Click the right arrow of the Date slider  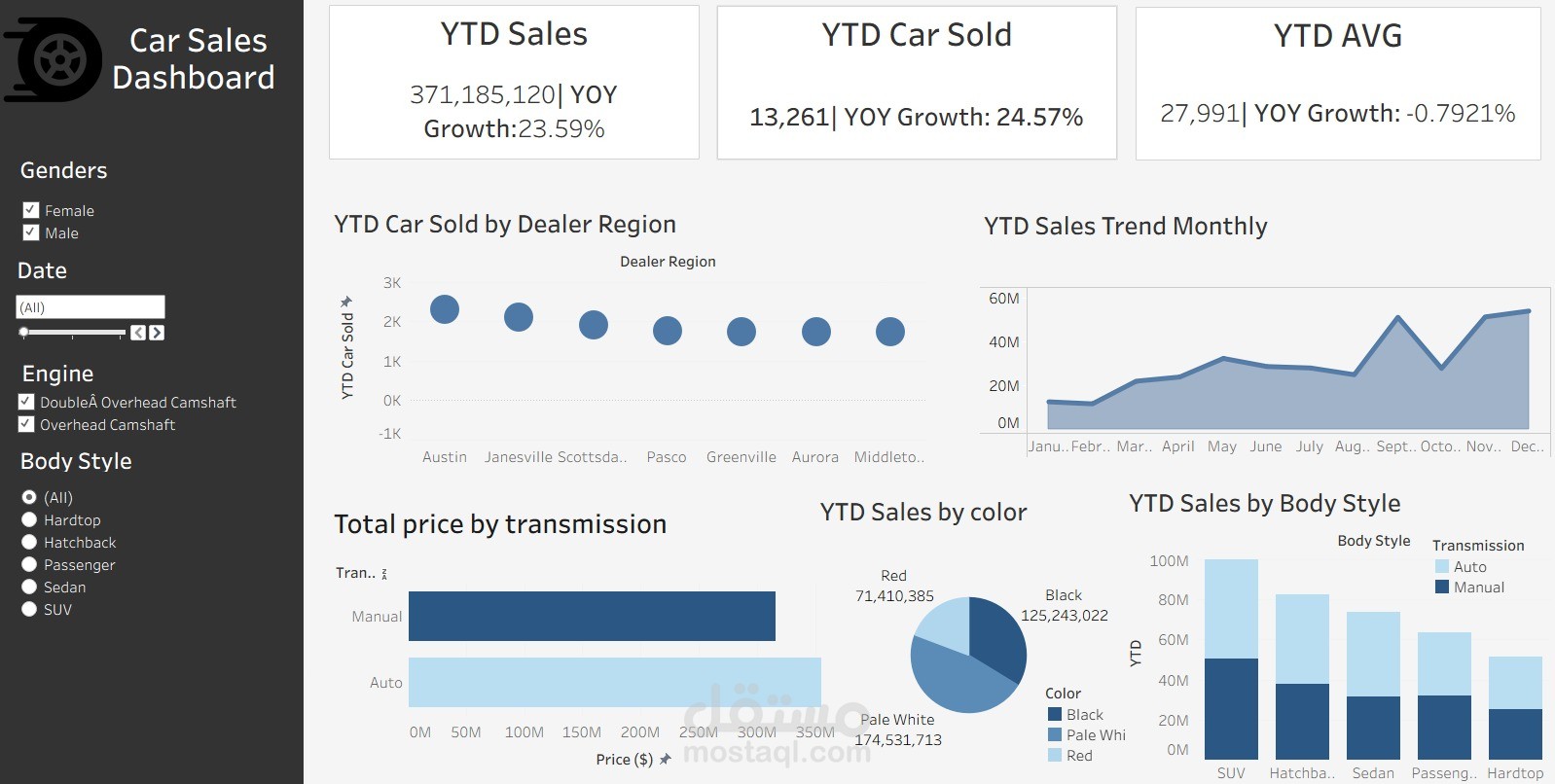click(158, 332)
